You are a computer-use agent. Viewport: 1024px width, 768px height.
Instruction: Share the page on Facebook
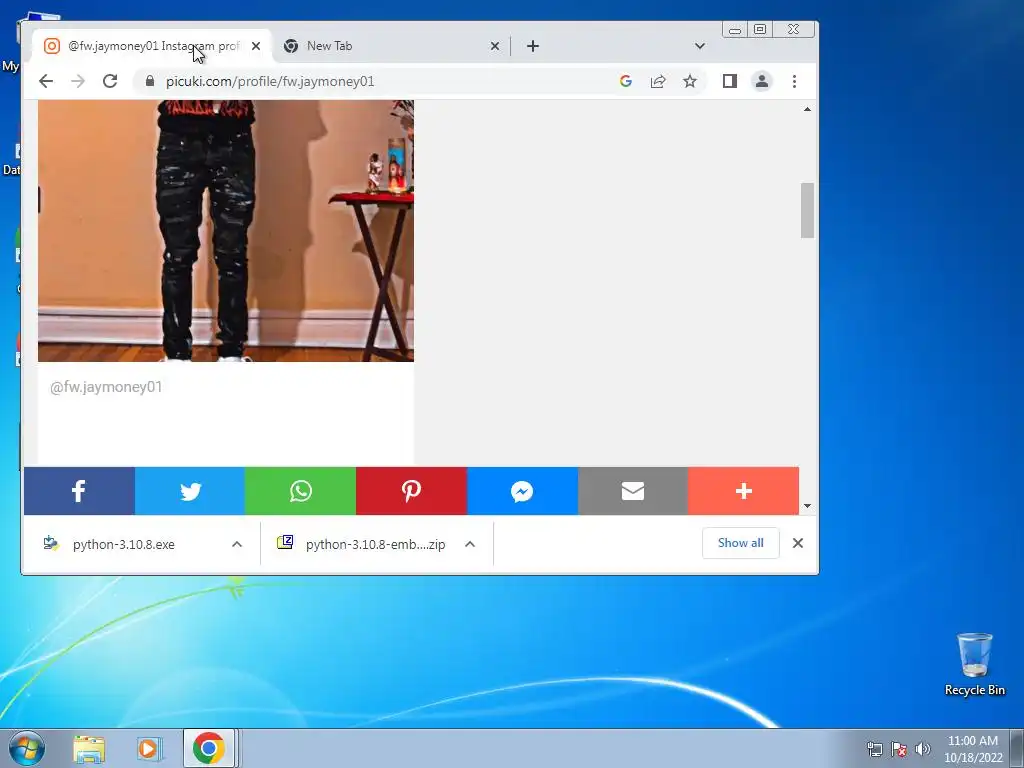click(x=79, y=491)
